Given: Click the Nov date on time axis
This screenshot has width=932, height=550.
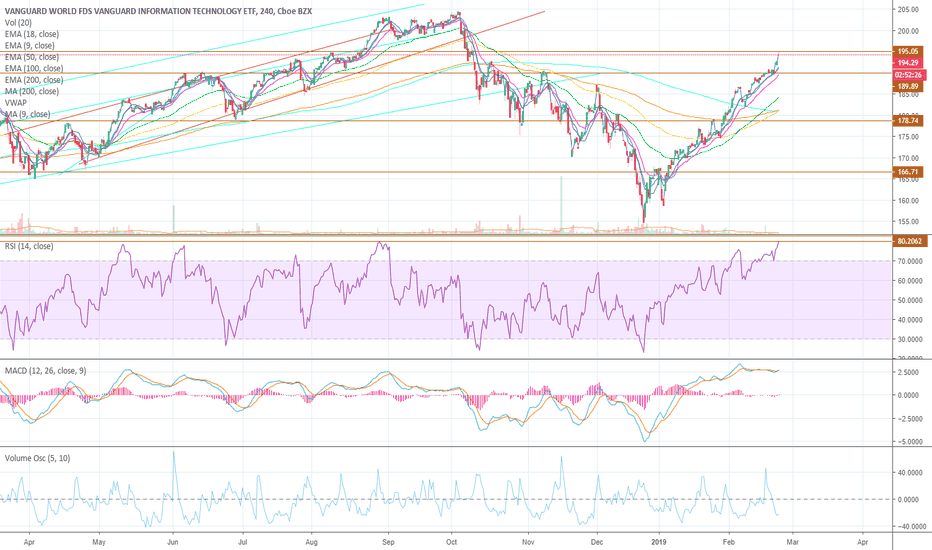Looking at the screenshot, I should (x=528, y=542).
